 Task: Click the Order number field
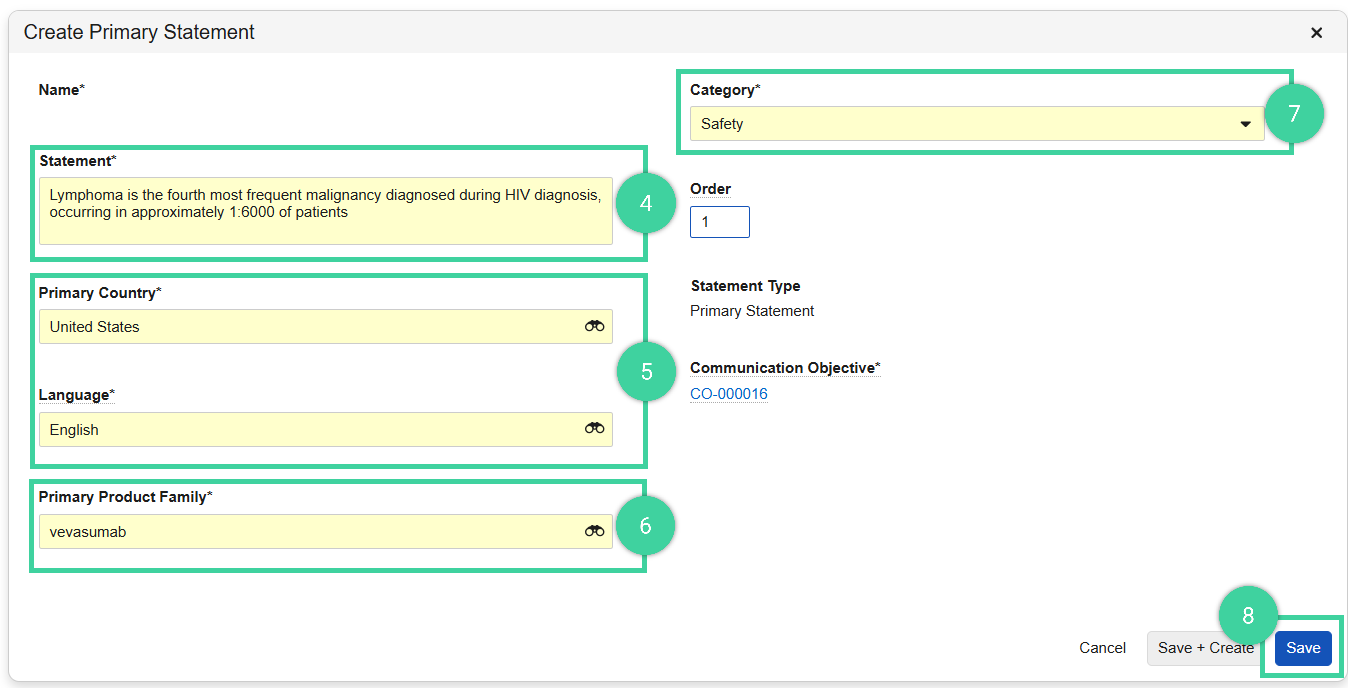pyautogui.click(x=719, y=222)
